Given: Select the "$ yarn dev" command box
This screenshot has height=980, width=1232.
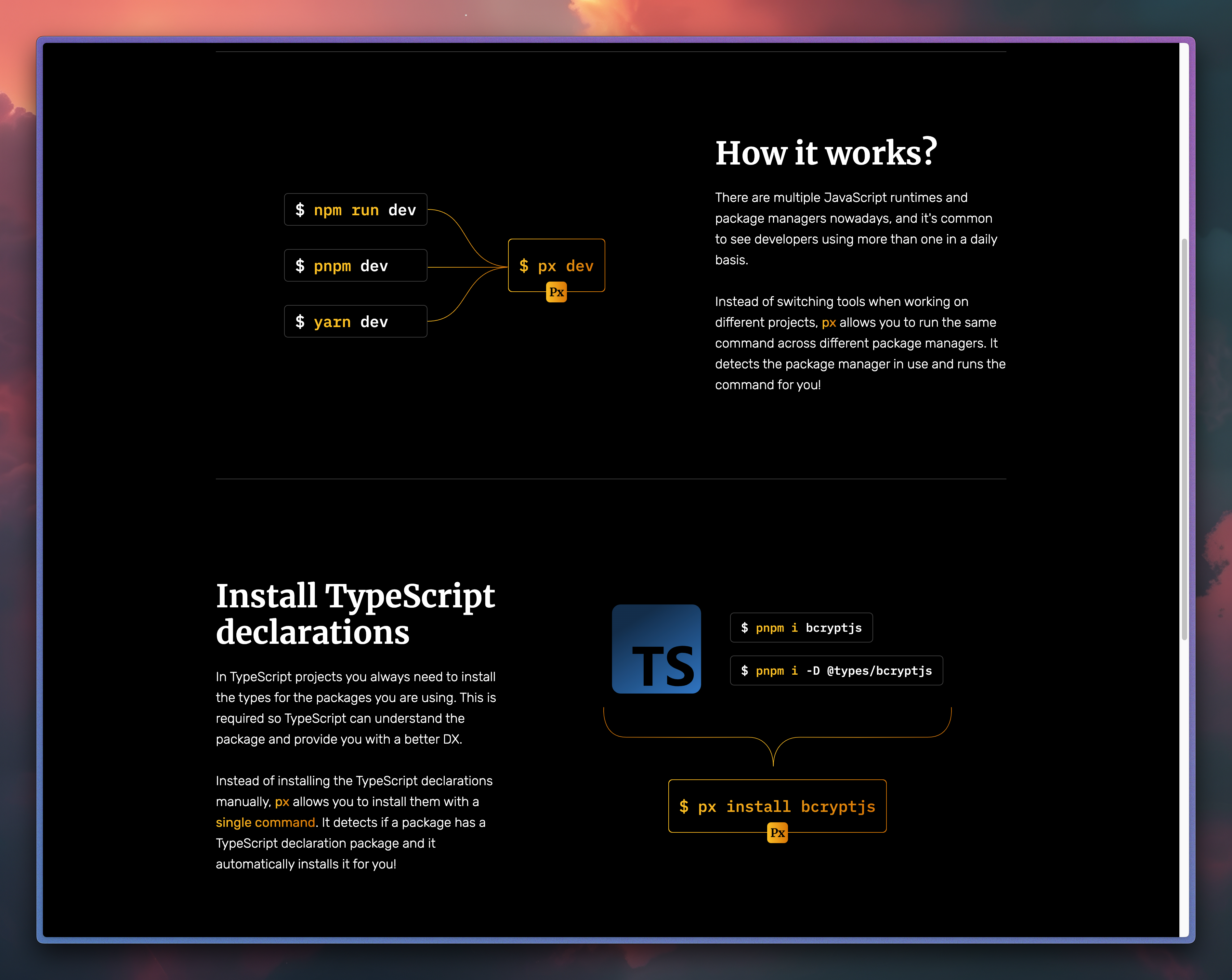Looking at the screenshot, I should pos(355,322).
